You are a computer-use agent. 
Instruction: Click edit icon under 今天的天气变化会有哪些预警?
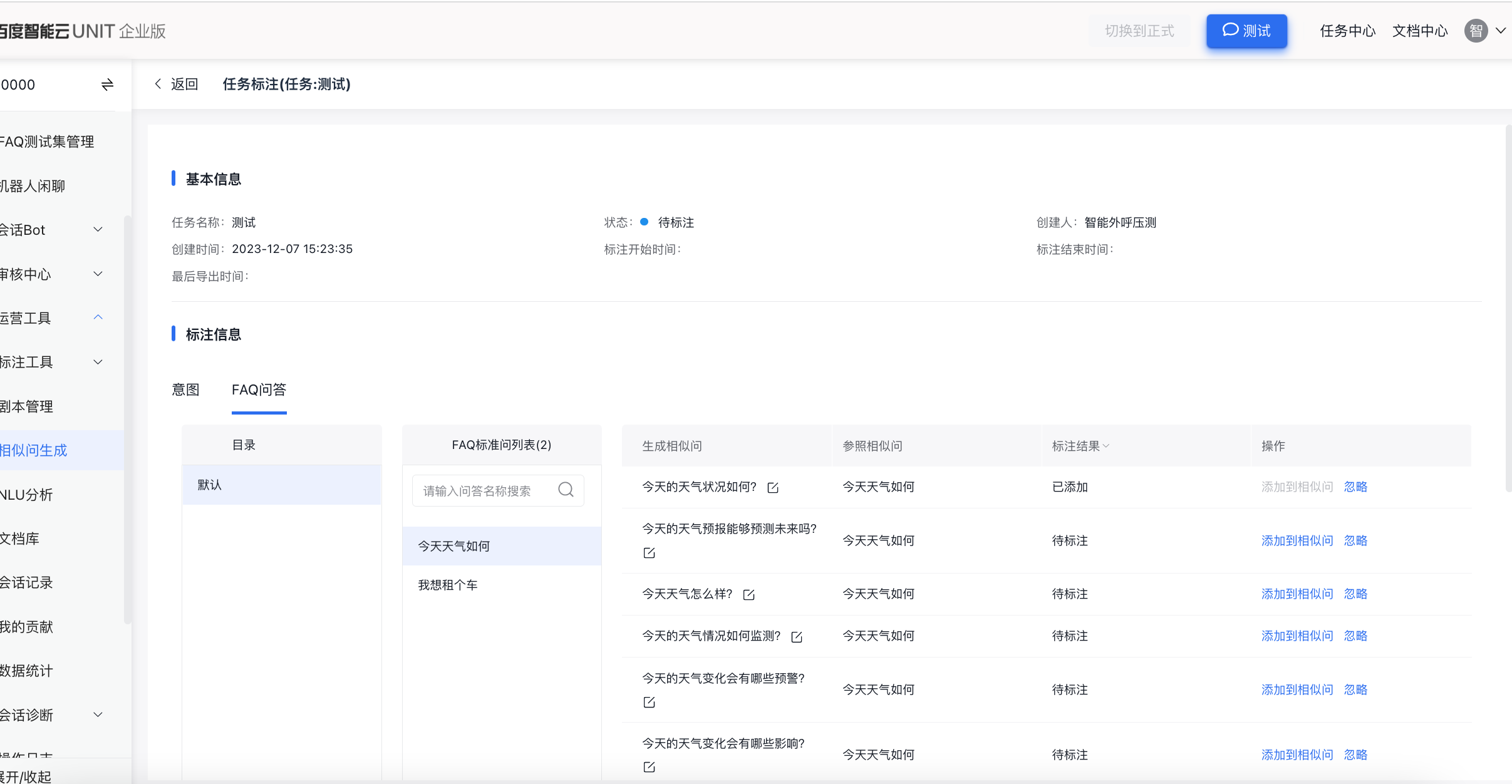pos(649,703)
